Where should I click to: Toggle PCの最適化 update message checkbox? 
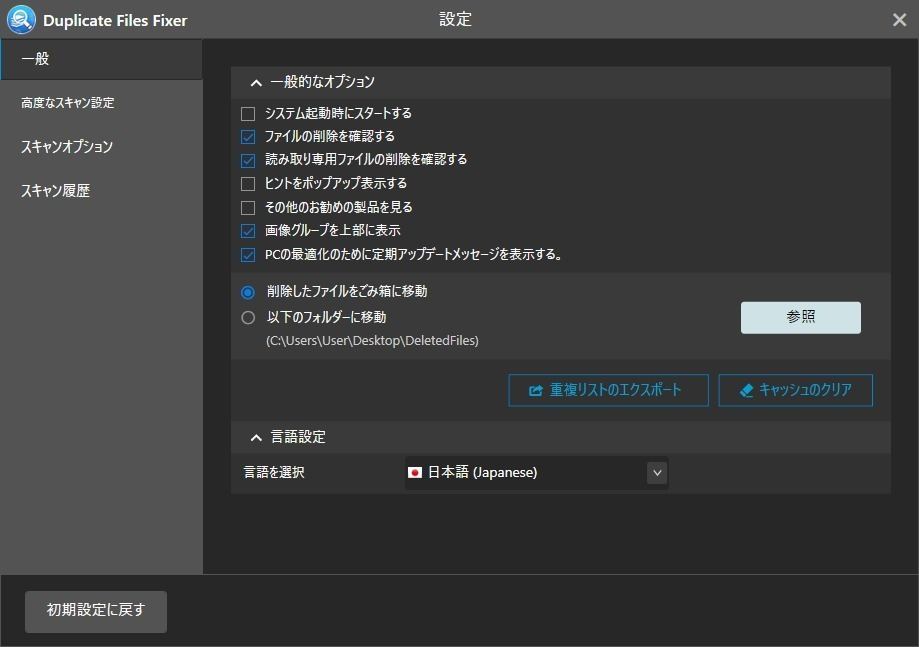coord(248,255)
